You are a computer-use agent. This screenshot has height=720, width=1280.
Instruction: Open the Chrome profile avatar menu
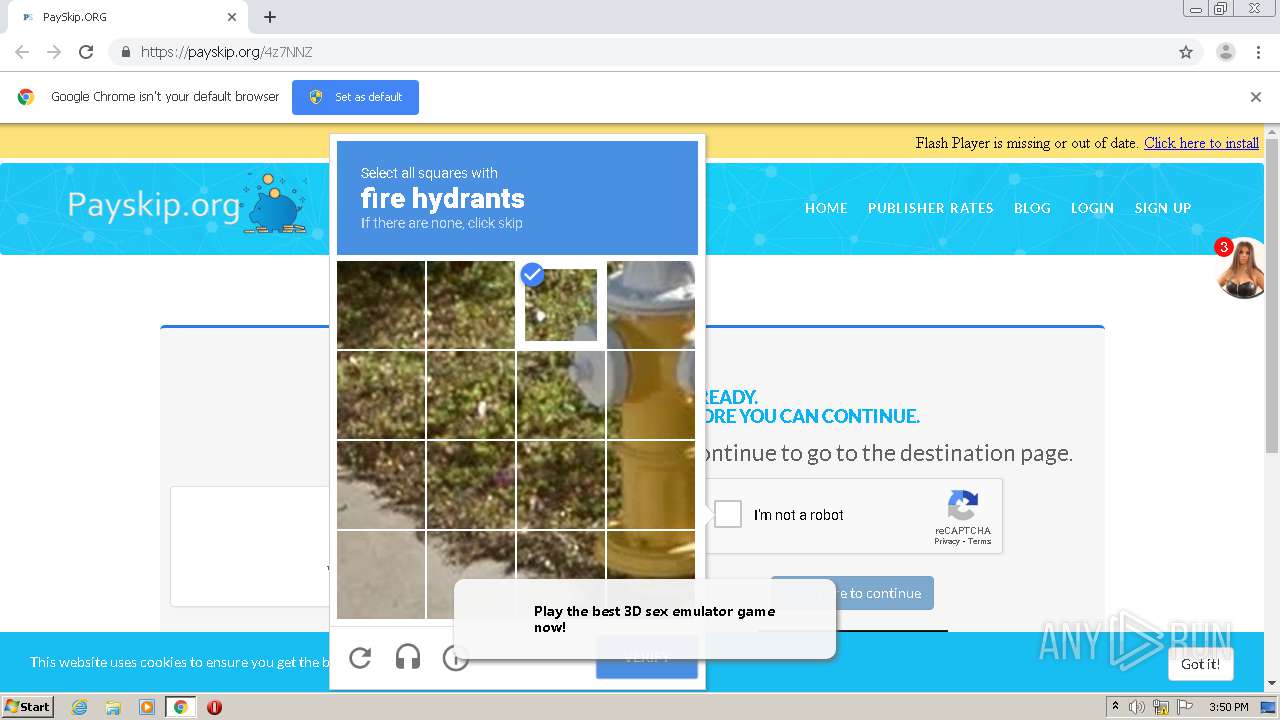(1226, 52)
